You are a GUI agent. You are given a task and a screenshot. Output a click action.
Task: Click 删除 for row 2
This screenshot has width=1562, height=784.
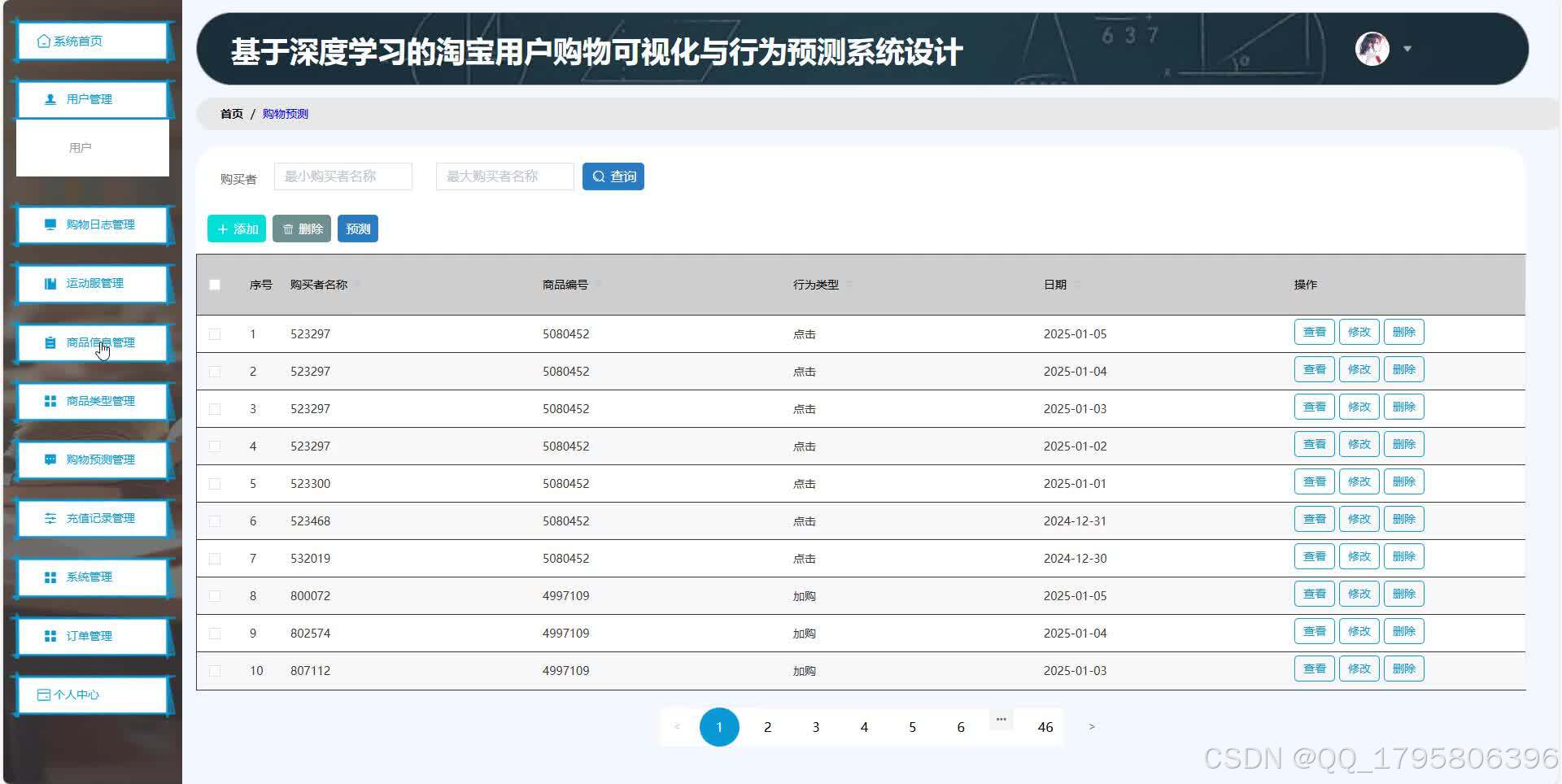pos(1404,369)
